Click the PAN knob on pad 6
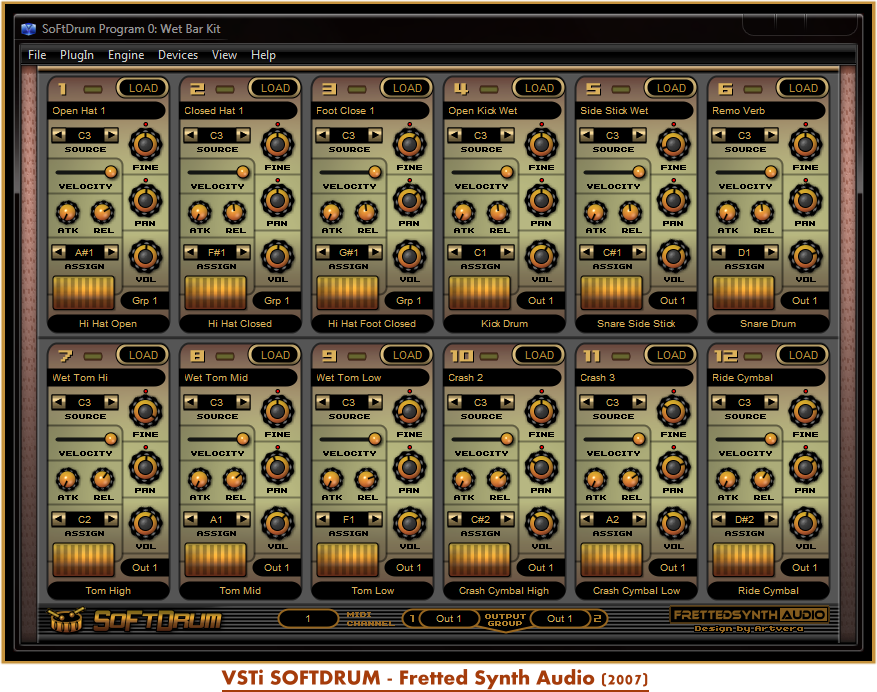877x692 pixels. [x=805, y=201]
